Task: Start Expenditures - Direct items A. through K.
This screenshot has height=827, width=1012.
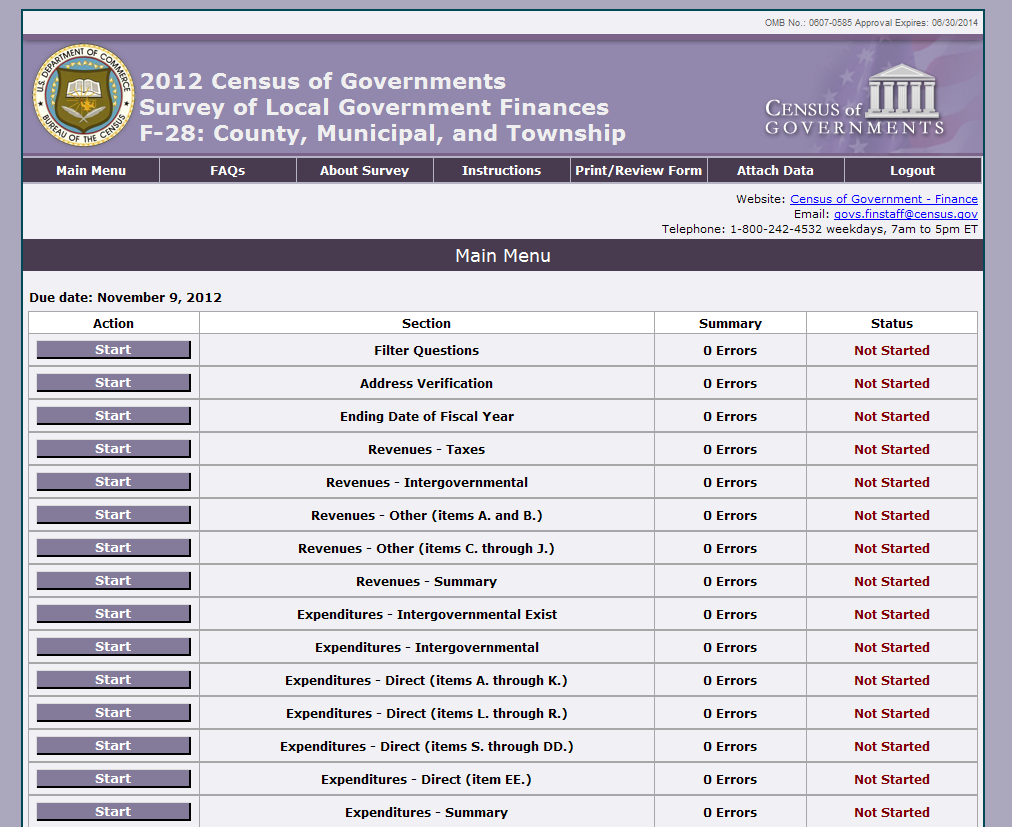Action: click(x=114, y=680)
